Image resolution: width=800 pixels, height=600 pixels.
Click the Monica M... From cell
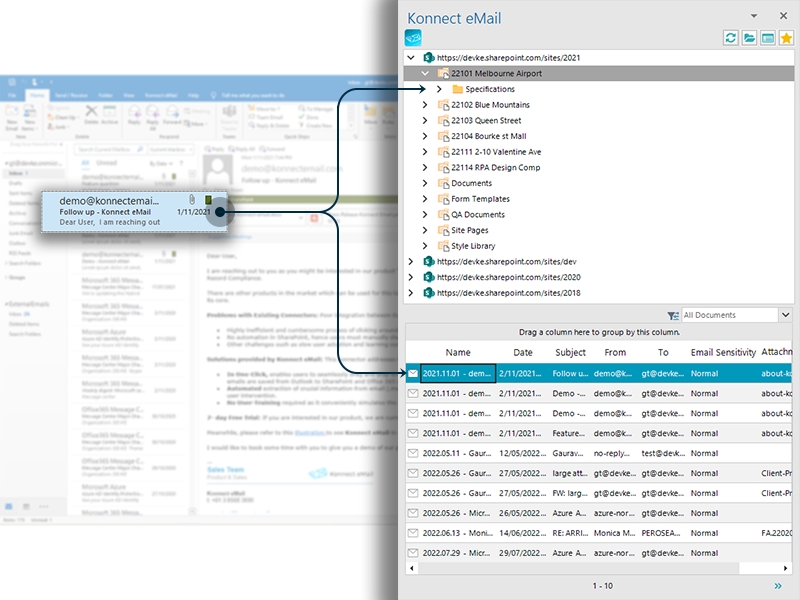614,533
